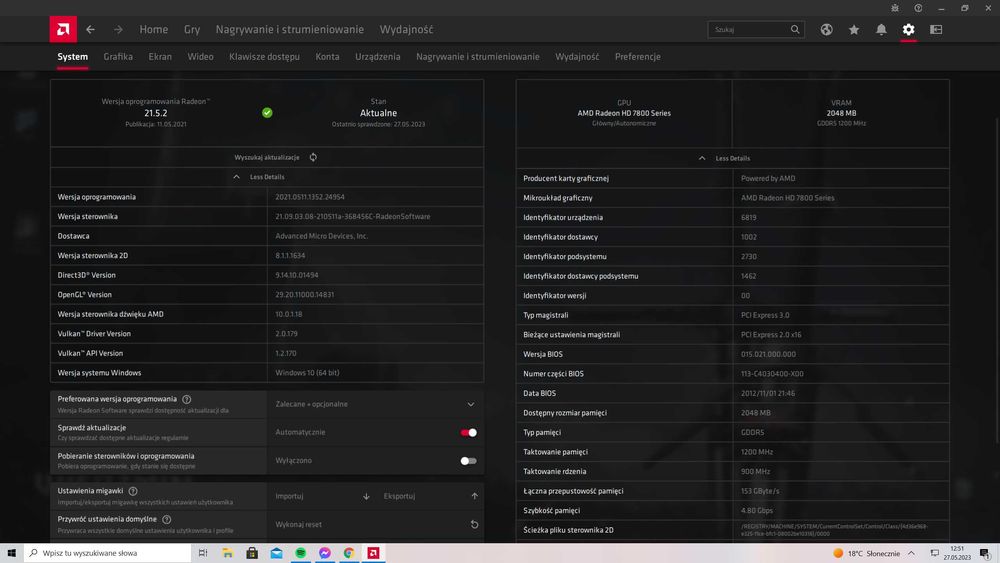Open help question mark in title bar
This screenshot has width=1000, height=563.
(918, 8)
